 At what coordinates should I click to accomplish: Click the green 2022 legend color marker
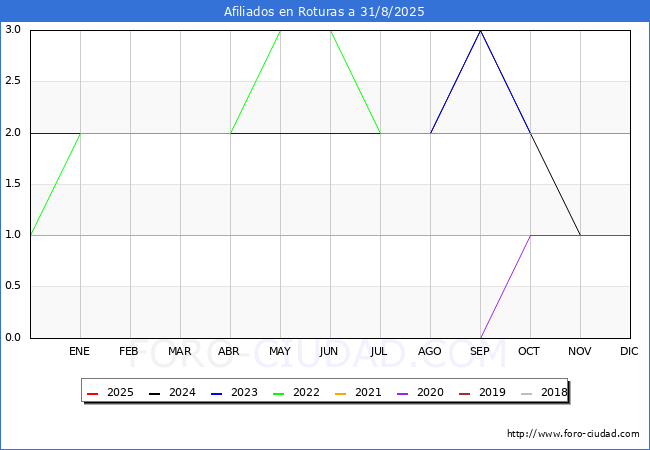pyautogui.click(x=278, y=393)
